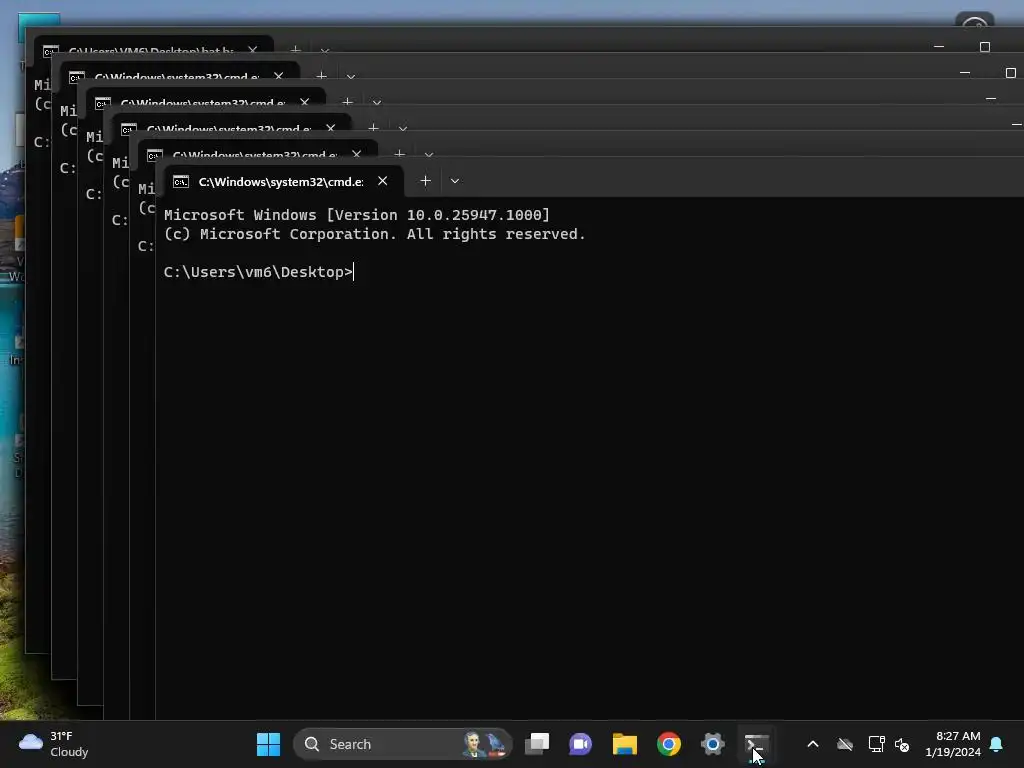Maximize the rearmost bat.b terminal window

click(985, 47)
